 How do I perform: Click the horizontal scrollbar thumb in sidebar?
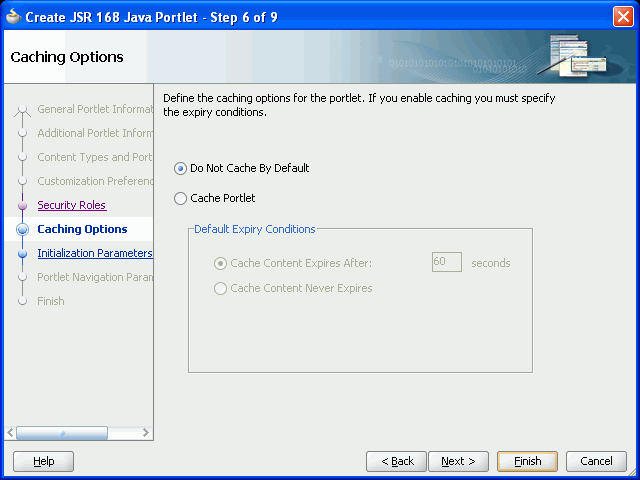[62, 433]
